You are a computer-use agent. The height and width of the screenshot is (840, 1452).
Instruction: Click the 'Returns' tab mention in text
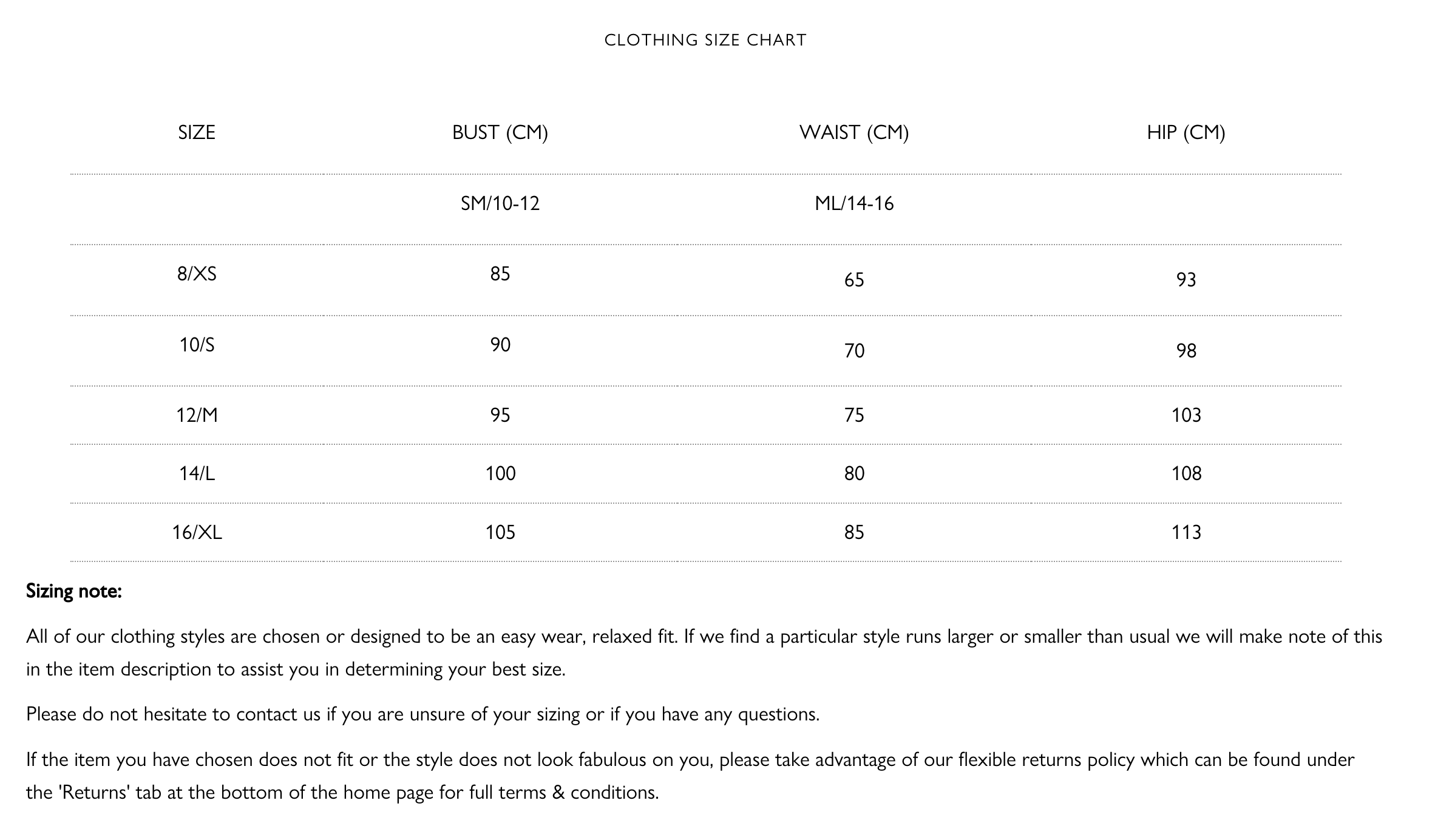pyautogui.click(x=95, y=793)
